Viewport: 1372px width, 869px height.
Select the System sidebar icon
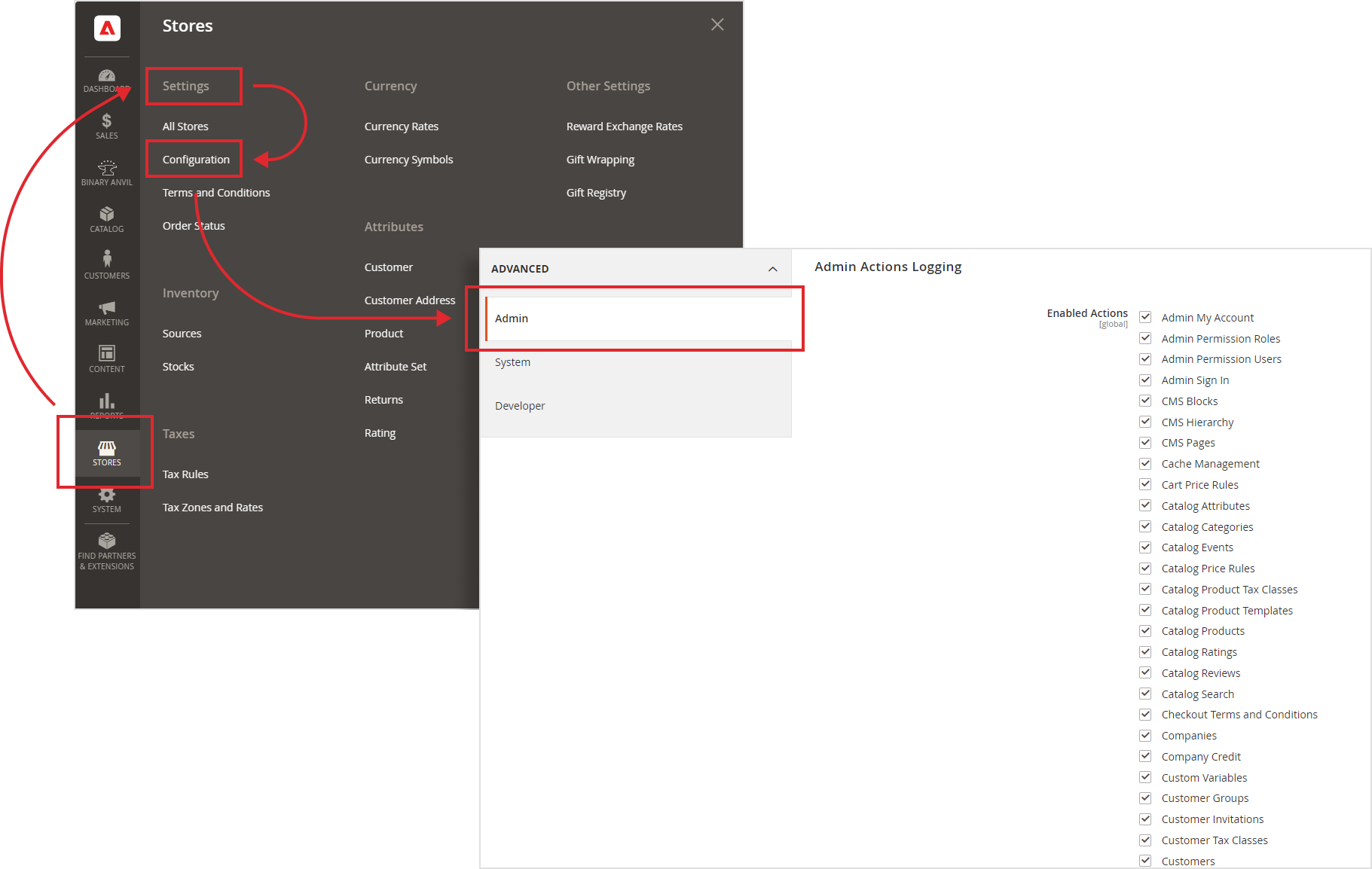(106, 499)
